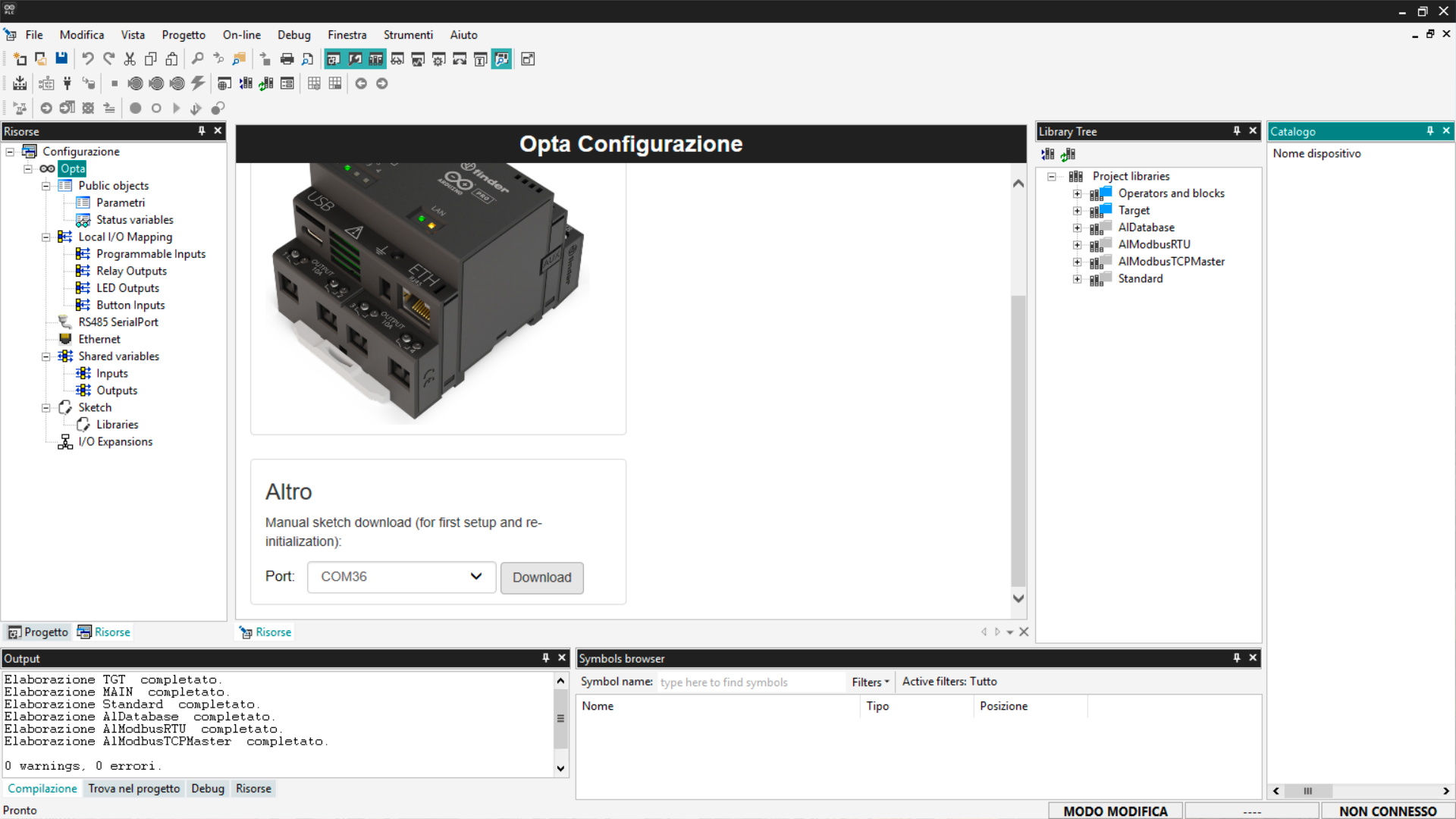Screen dimensions: 1456x819
Task: Pin the Risorse panel with pushpin
Action: click(202, 131)
